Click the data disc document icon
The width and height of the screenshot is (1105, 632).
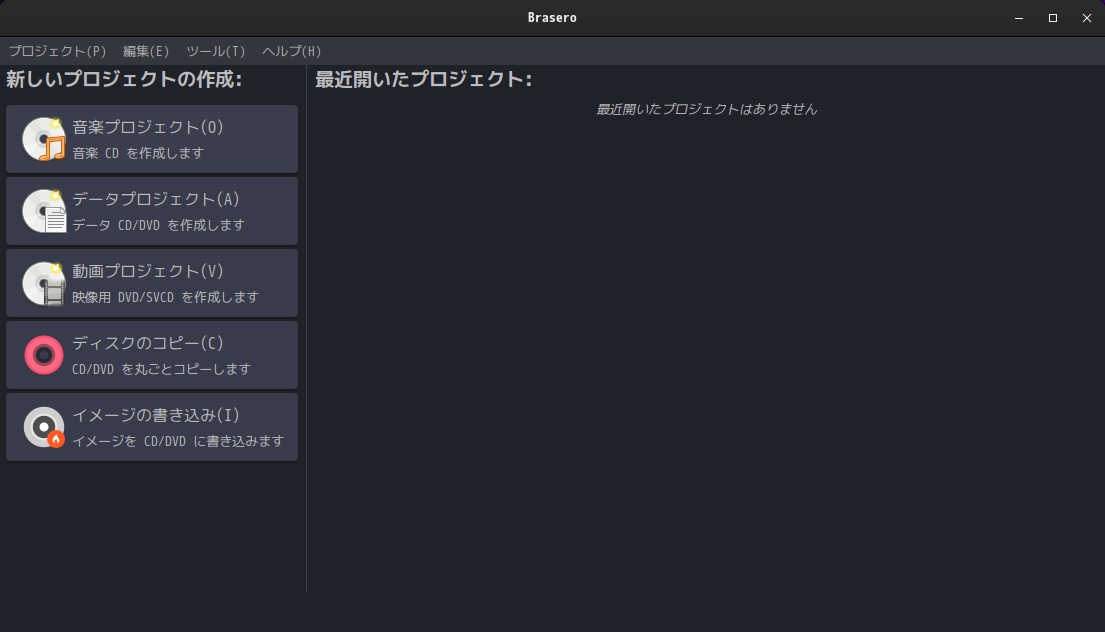pos(44,211)
